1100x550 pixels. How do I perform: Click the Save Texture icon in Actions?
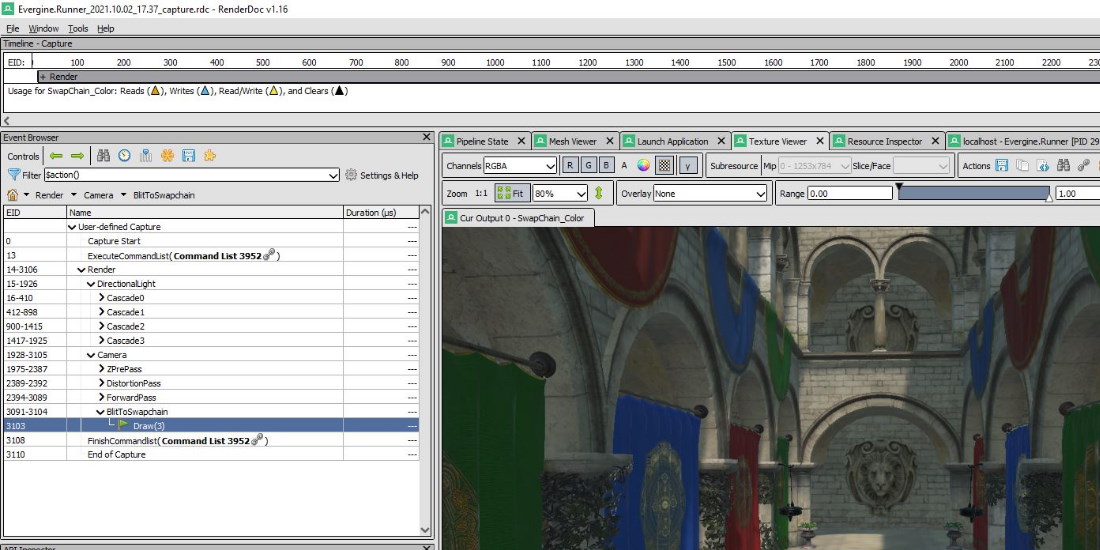pos(1001,166)
